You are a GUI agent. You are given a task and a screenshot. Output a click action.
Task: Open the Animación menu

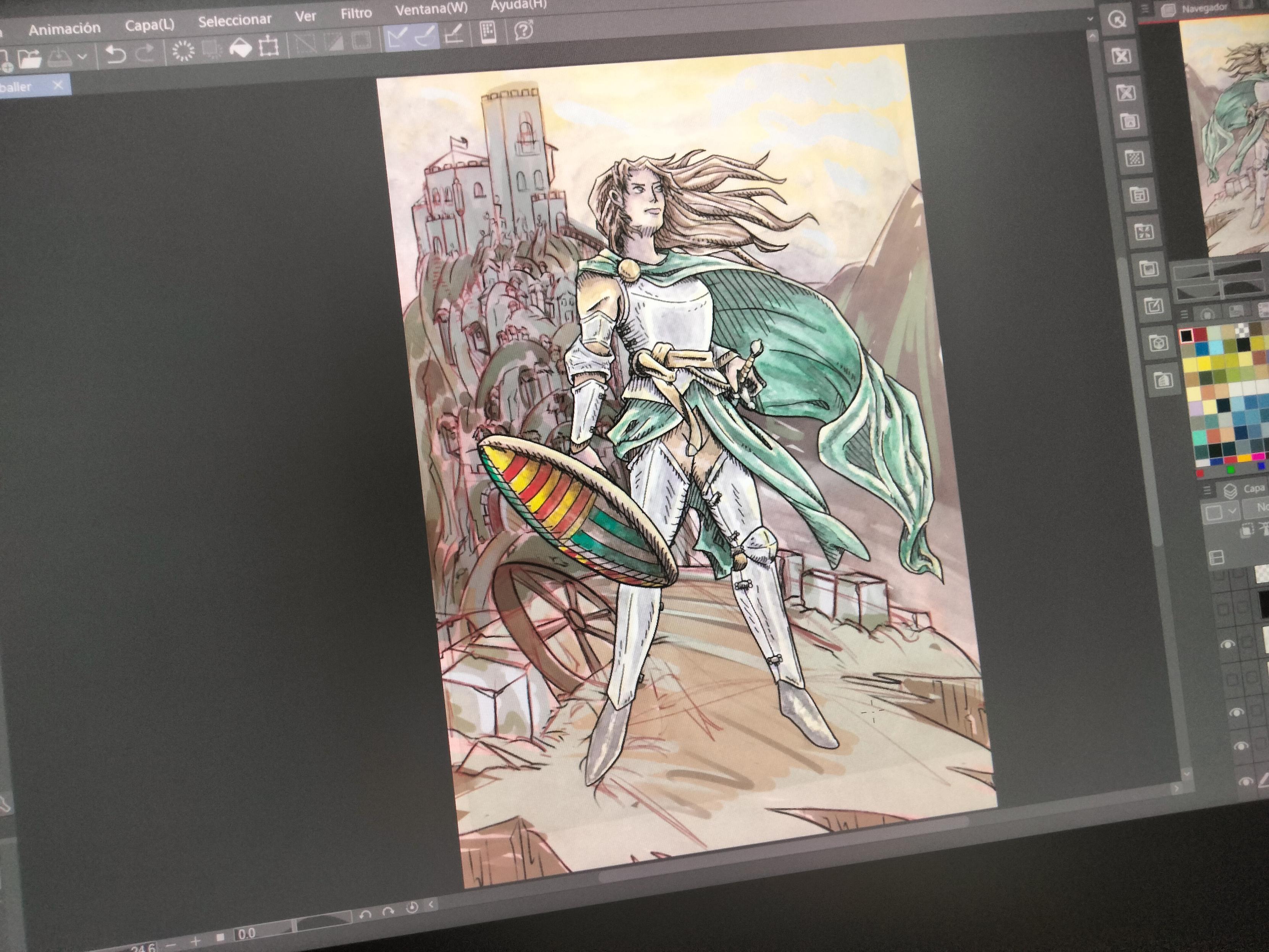click(x=64, y=29)
